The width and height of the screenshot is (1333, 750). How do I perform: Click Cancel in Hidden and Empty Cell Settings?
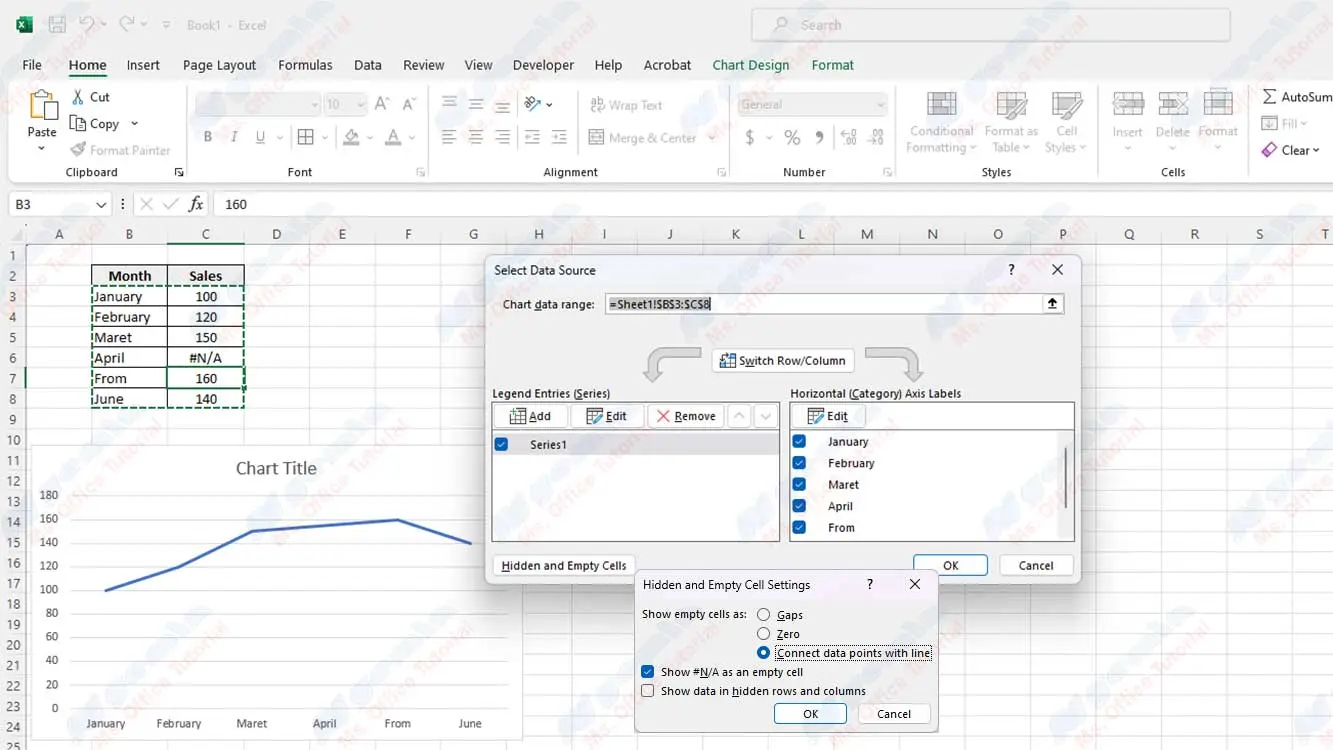click(x=893, y=714)
